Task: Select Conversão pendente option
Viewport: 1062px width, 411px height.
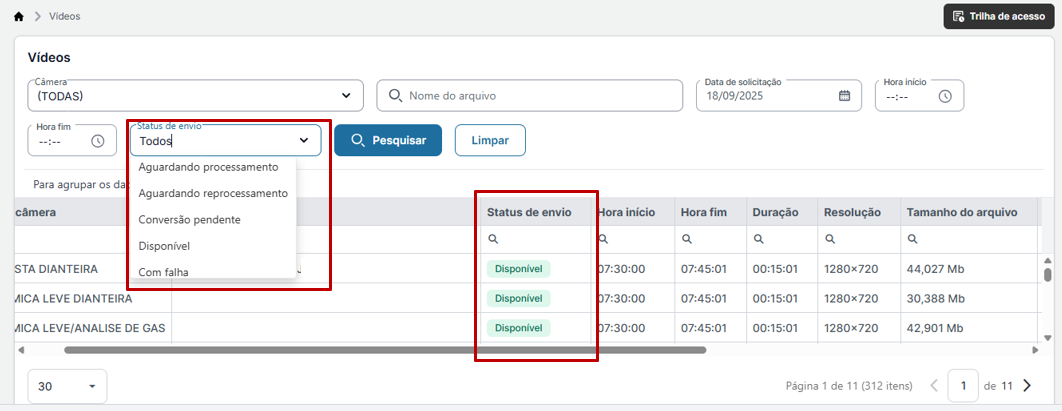Action: pos(190,219)
